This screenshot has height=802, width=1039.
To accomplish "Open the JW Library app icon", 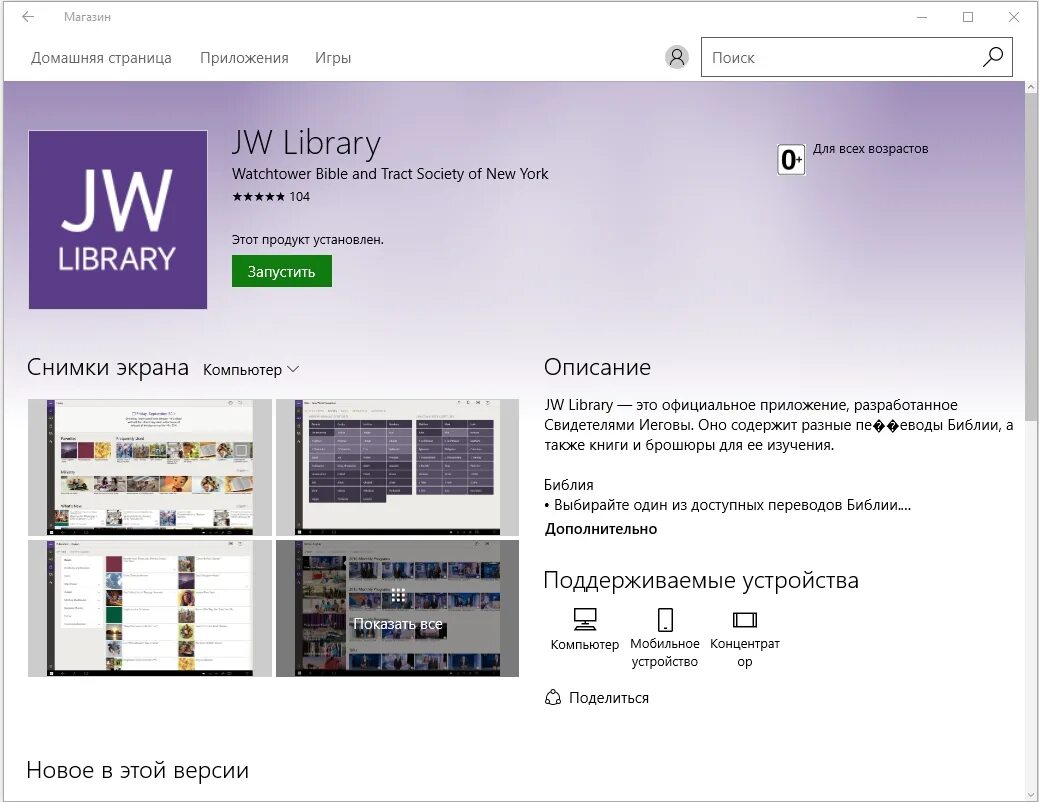I will [117, 219].
